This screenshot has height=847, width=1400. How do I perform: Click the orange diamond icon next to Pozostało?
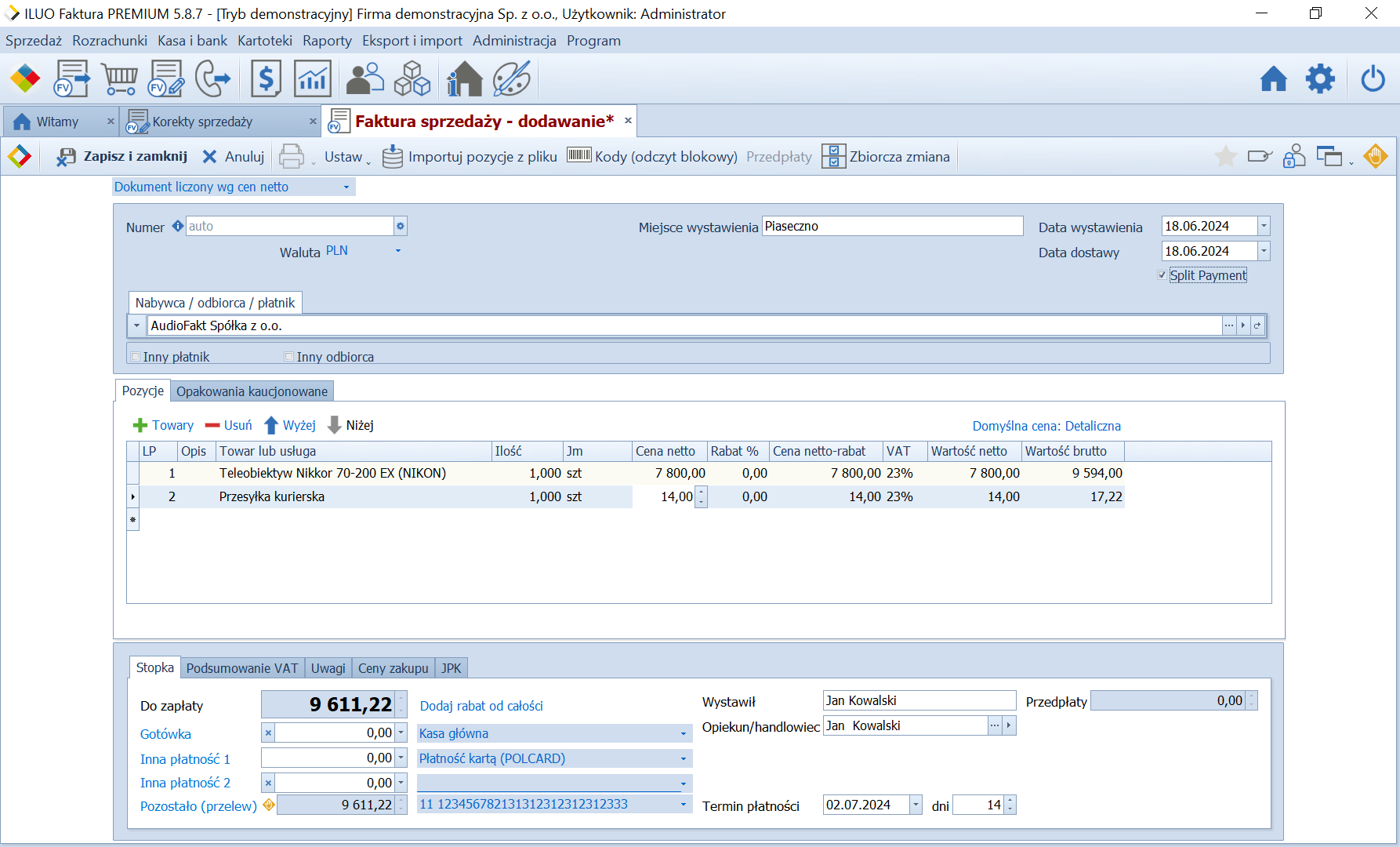click(x=269, y=805)
